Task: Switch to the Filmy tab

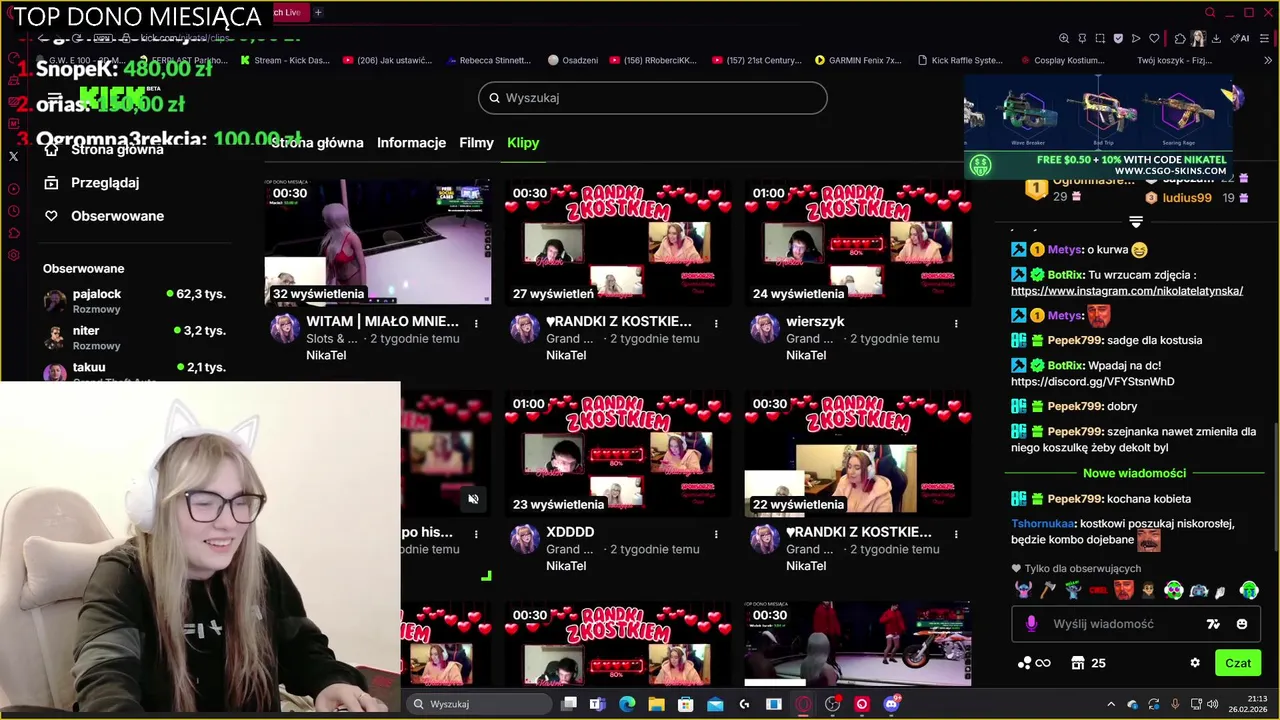Action: tap(476, 143)
